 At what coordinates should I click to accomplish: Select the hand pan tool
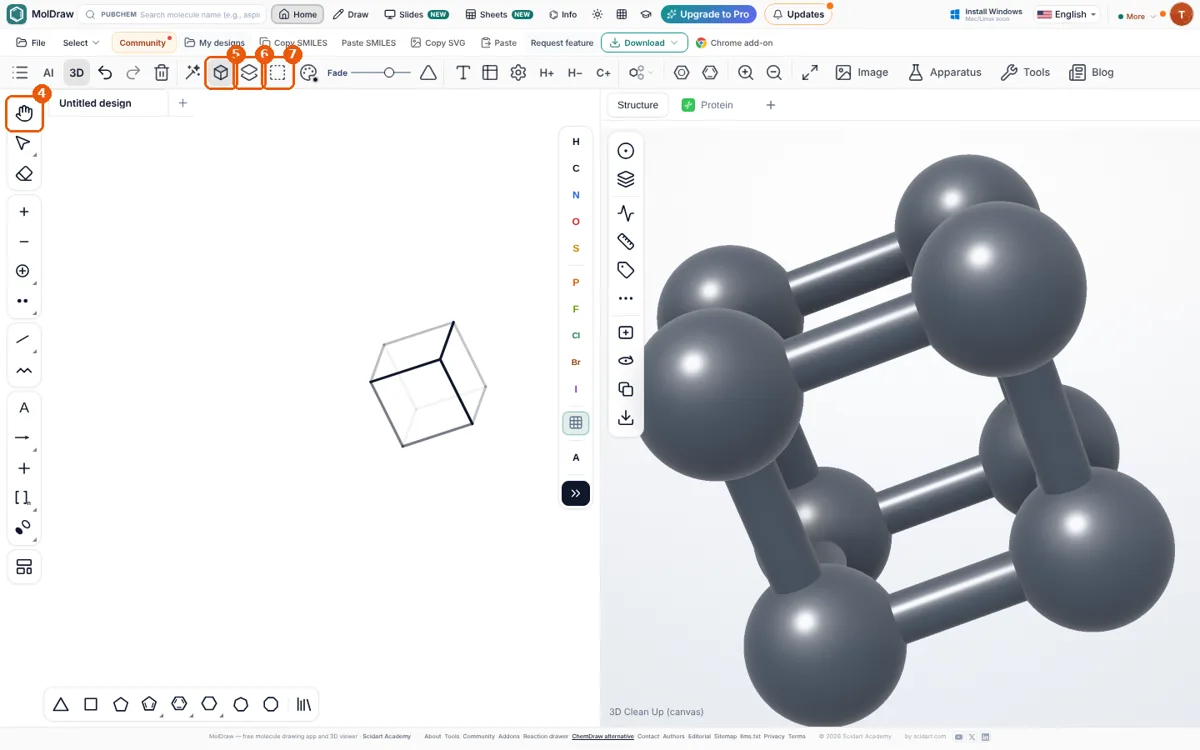pos(24,114)
